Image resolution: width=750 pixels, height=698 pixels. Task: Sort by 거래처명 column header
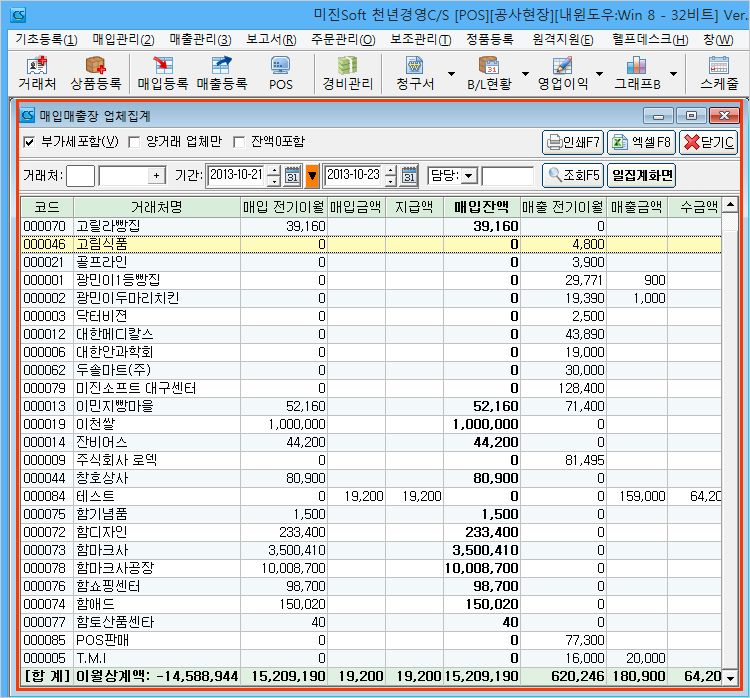click(157, 207)
